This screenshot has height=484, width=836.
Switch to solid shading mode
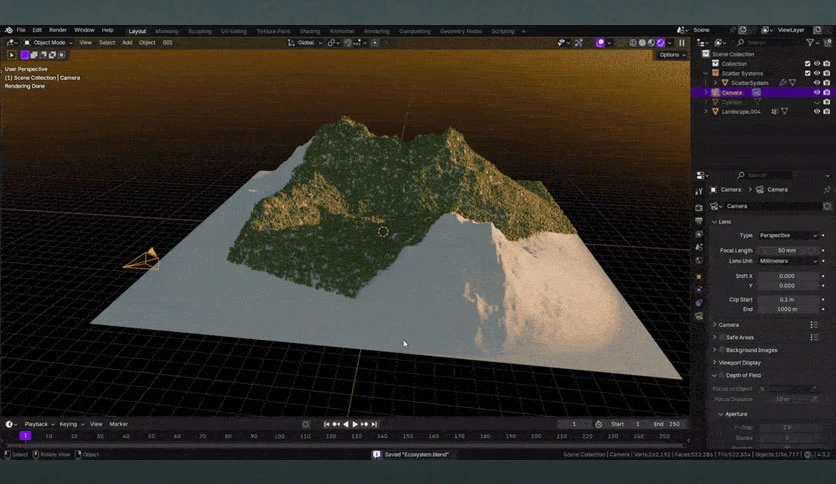coord(642,43)
